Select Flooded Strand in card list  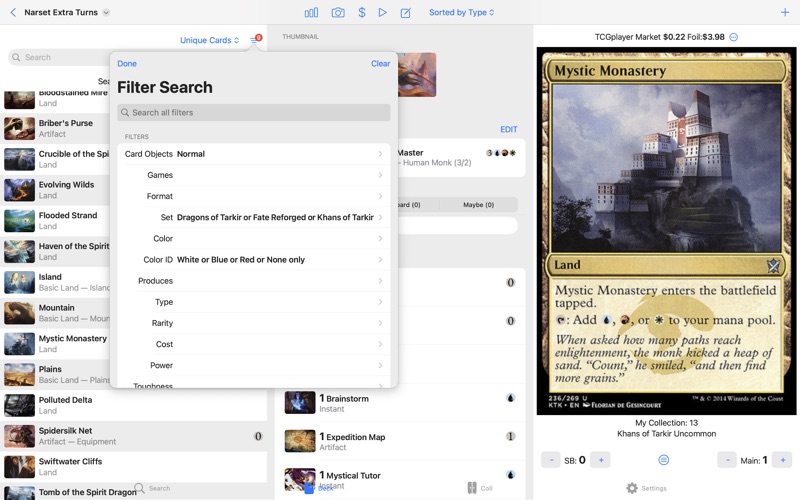[x=55, y=220]
